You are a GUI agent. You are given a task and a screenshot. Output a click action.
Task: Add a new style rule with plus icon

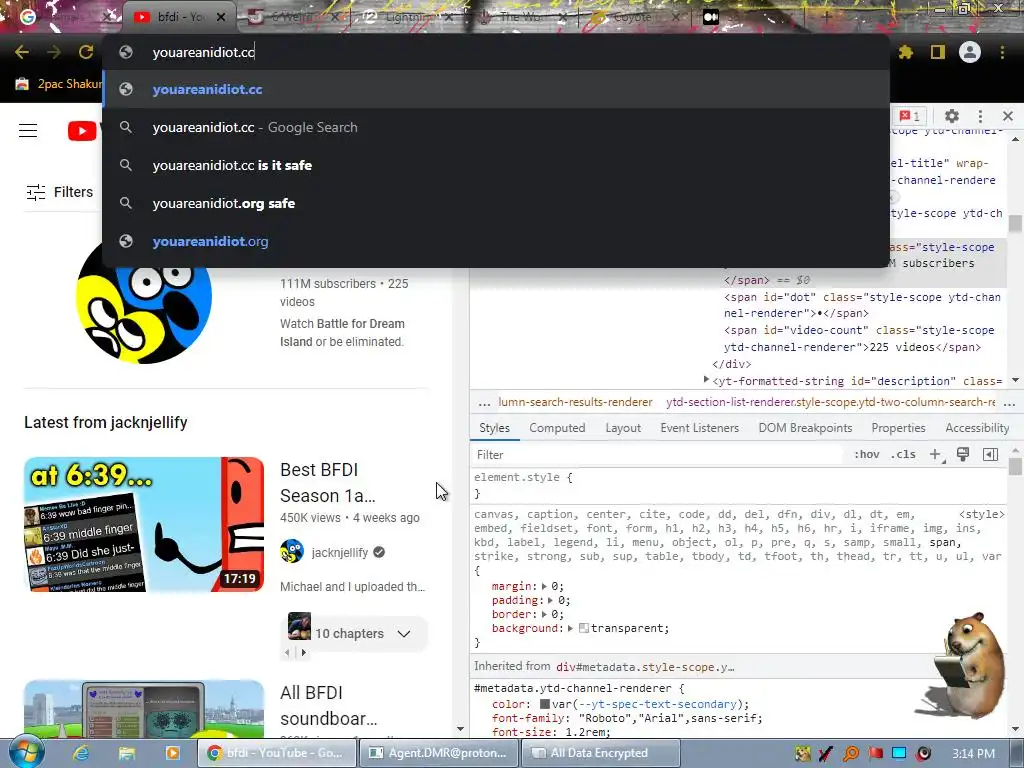[935, 455]
